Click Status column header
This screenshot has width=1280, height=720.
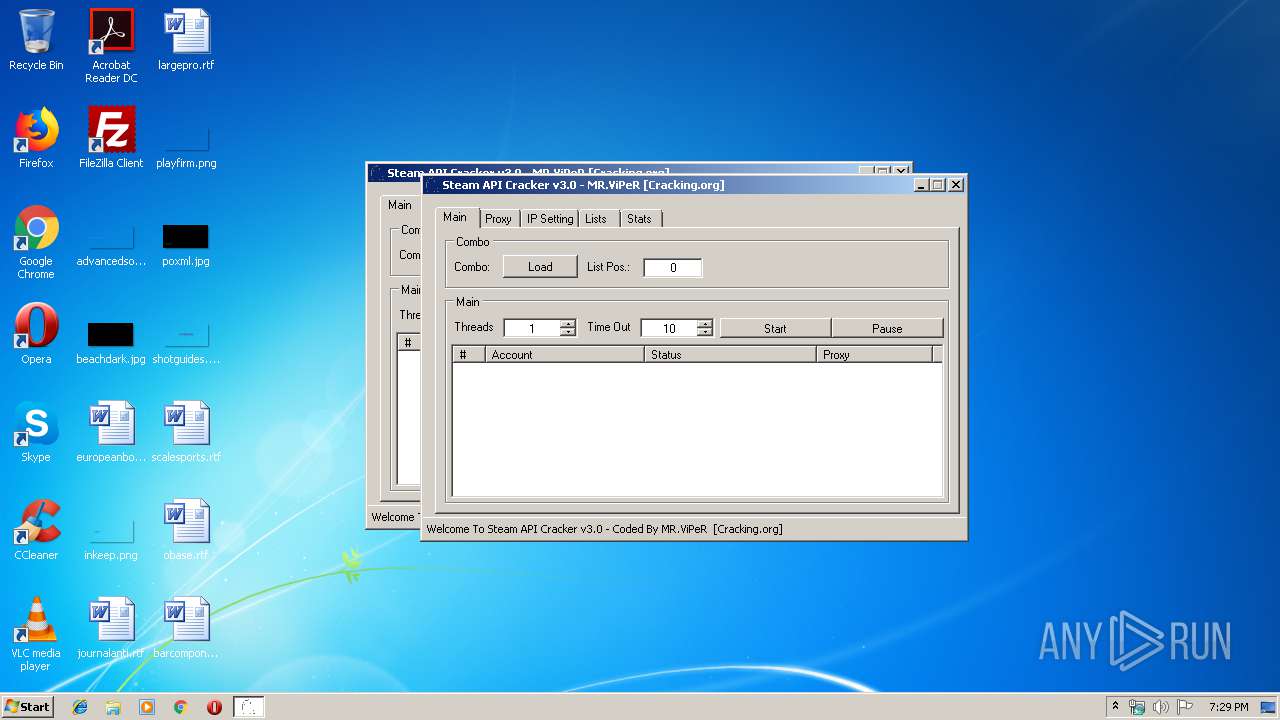point(730,355)
